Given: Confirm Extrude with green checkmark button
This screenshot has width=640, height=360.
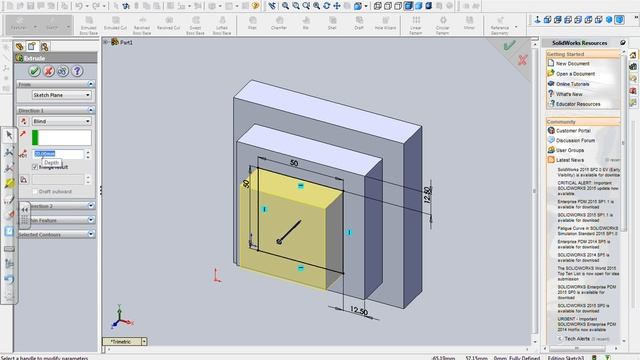Looking at the screenshot, I should [x=35, y=71].
